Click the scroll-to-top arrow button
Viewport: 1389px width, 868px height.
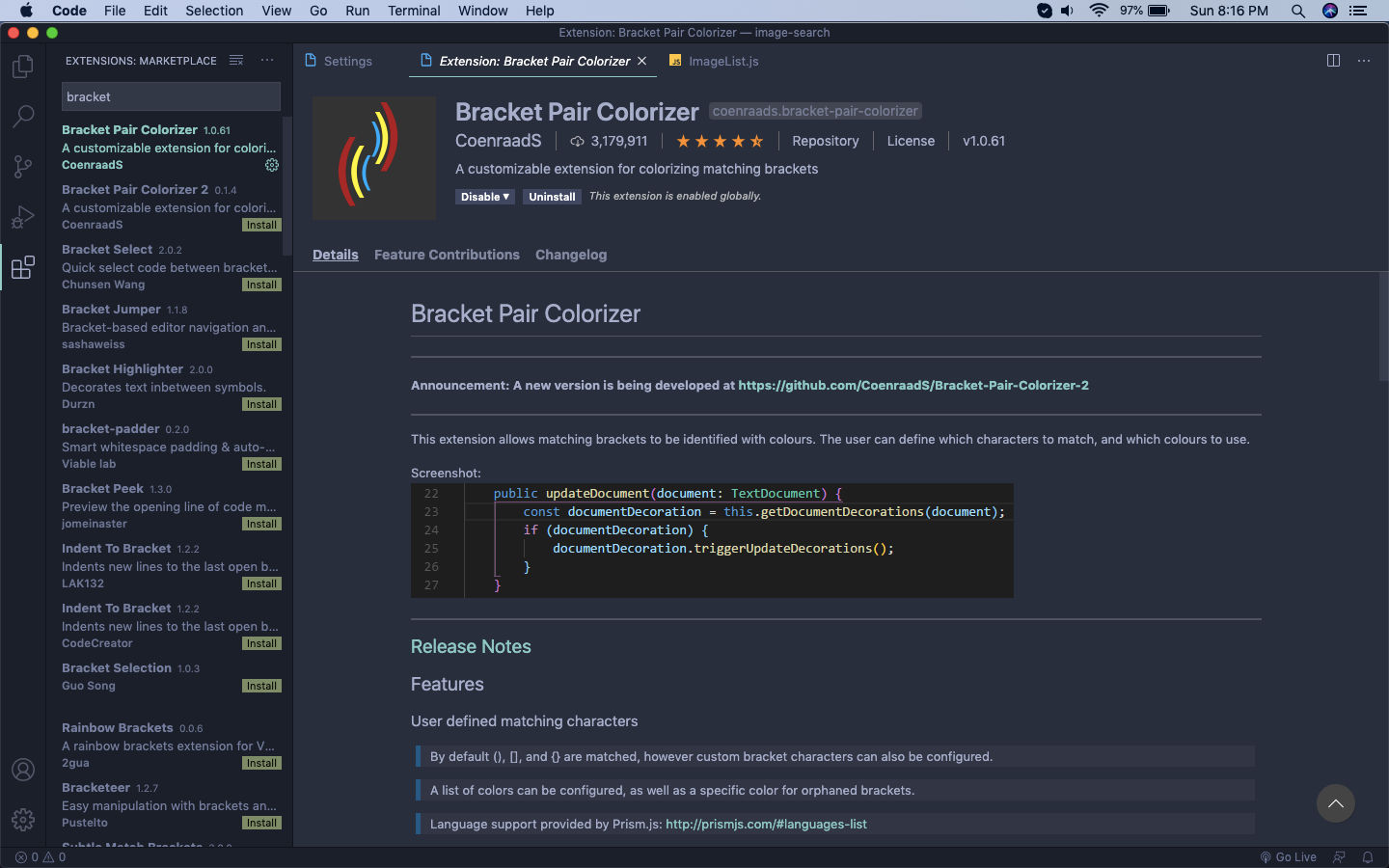pyautogui.click(x=1336, y=803)
